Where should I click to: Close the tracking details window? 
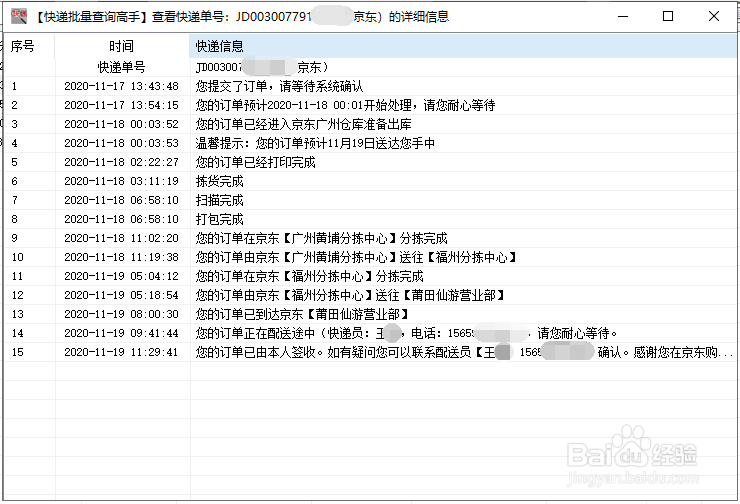[714, 17]
